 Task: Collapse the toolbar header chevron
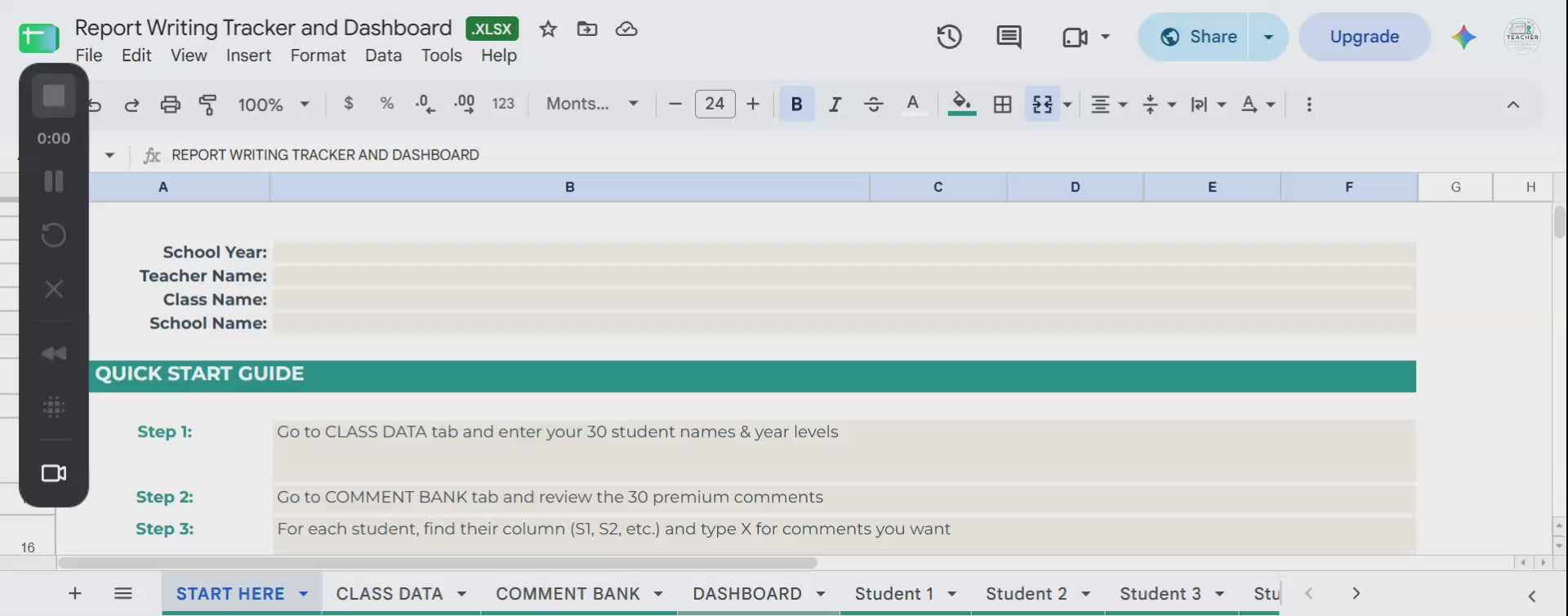coord(1513,105)
